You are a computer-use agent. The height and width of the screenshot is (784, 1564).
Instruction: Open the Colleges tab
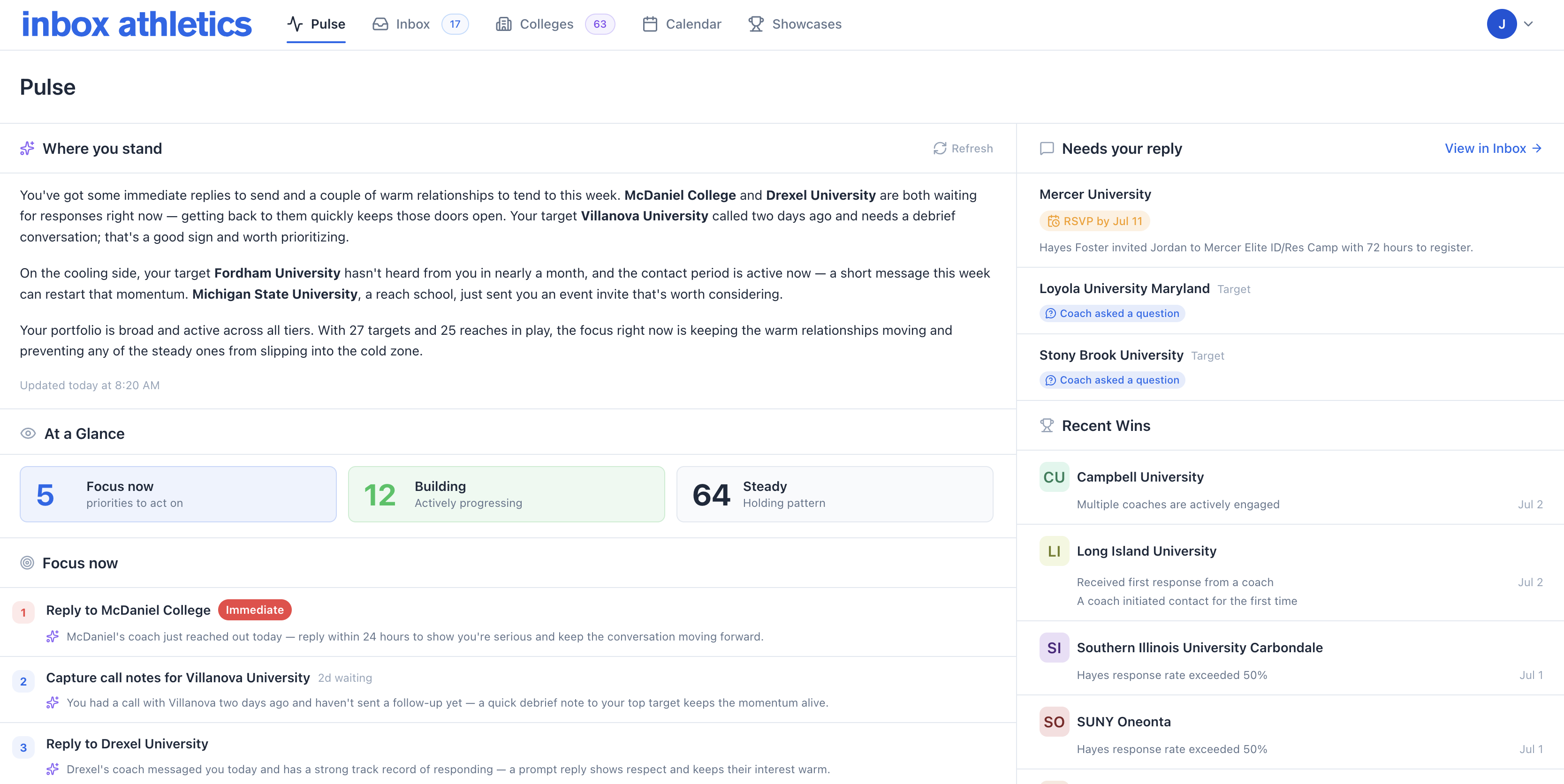coord(555,24)
